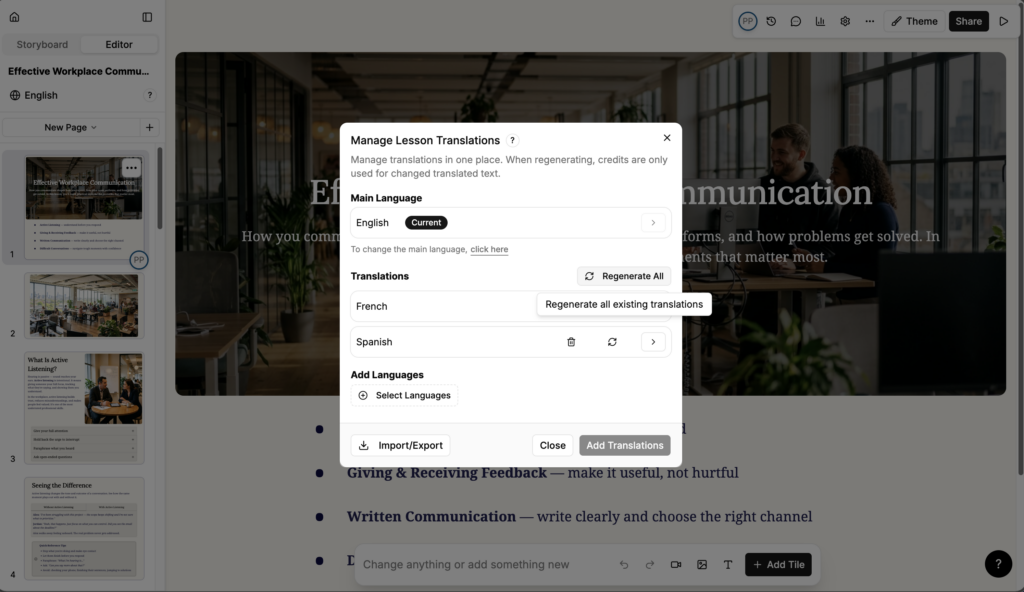The width and height of the screenshot is (1024, 592).
Task: Select page 3 Active Listening thumbnail
Action: pyautogui.click(x=84, y=408)
